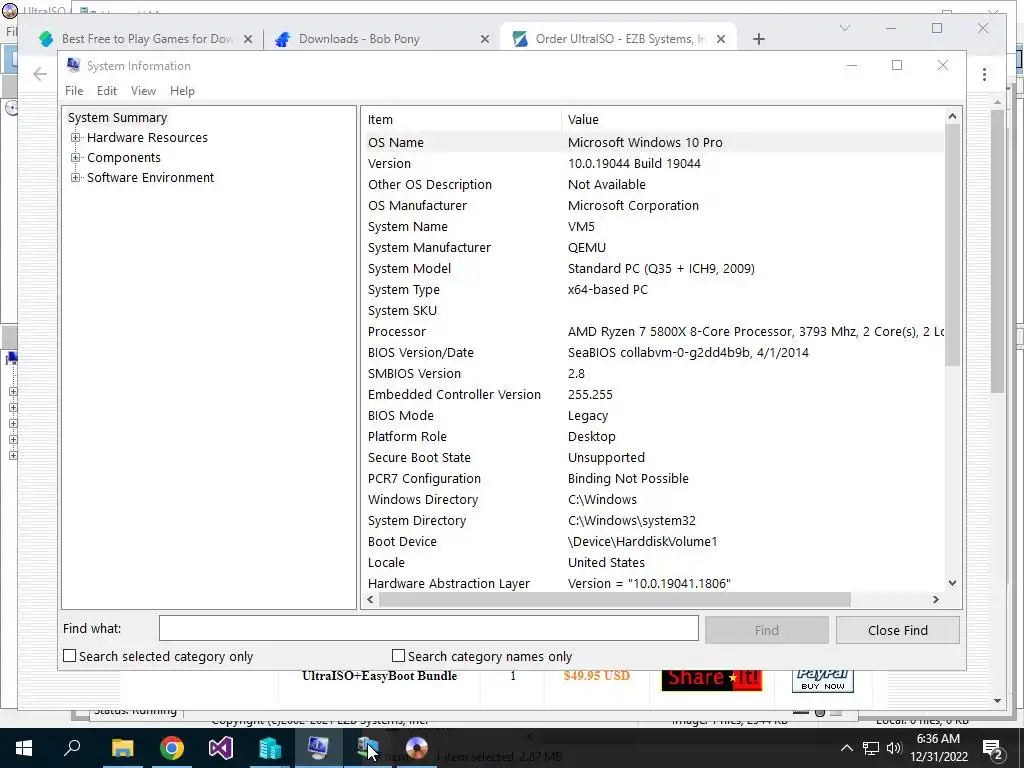Viewport: 1024px width, 768px height.
Task: Expand Software Environment node
Action: click(76, 178)
